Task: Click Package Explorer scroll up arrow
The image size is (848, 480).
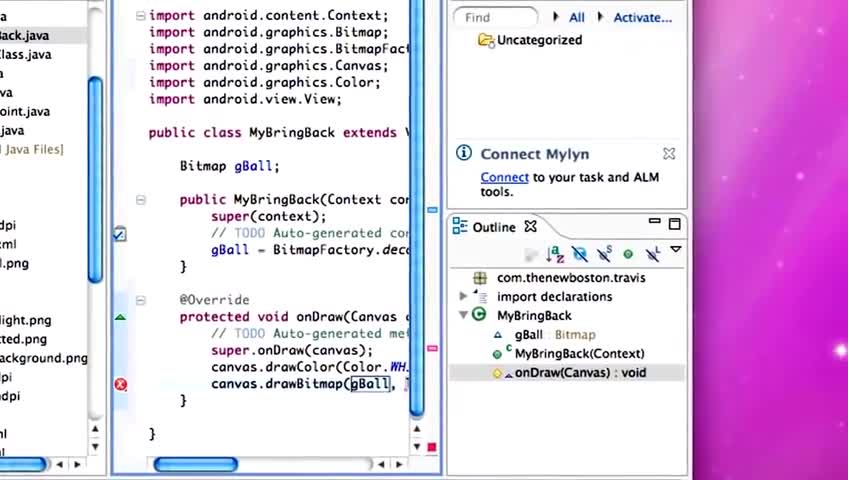Action: [x=95, y=429]
